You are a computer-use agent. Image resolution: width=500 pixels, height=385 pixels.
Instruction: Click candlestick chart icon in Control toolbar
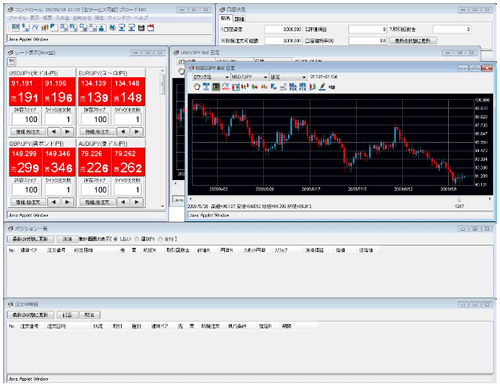(x=44, y=28)
